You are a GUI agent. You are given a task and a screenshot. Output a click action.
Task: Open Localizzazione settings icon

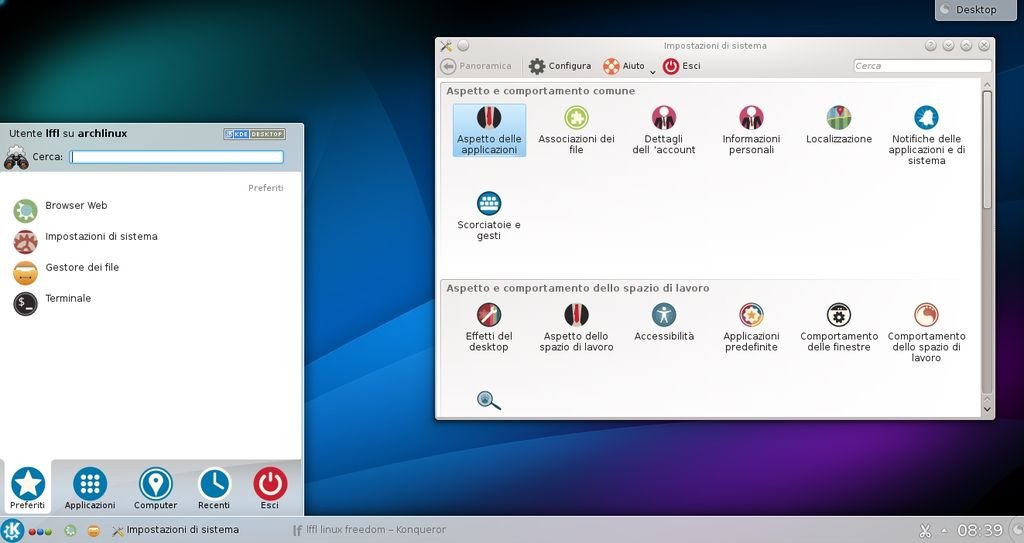pyautogui.click(x=839, y=126)
